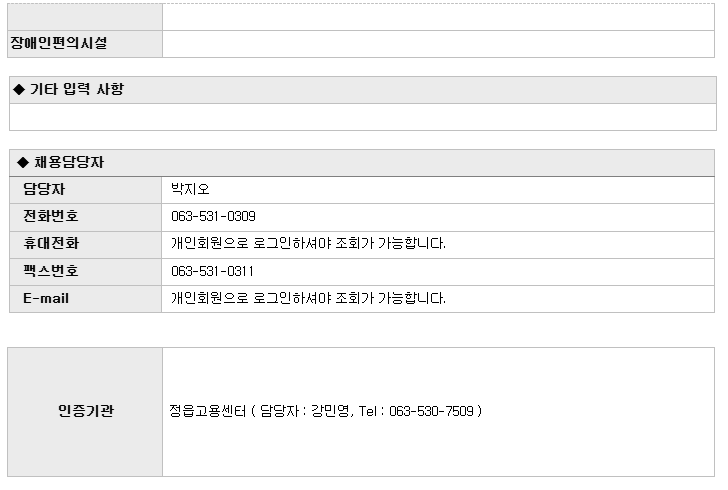
Task: Click the 기타 입력 사항 diamond bullet icon
Action: point(19,89)
